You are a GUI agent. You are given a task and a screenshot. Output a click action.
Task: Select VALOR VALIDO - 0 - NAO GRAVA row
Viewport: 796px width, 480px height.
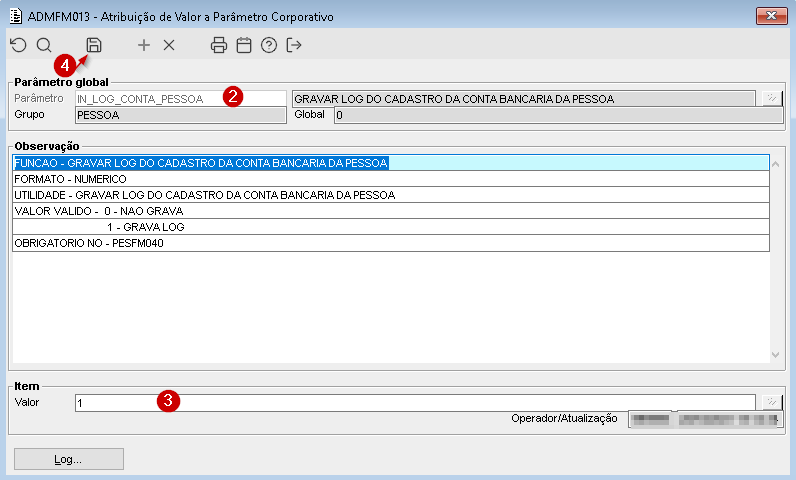coord(391,211)
